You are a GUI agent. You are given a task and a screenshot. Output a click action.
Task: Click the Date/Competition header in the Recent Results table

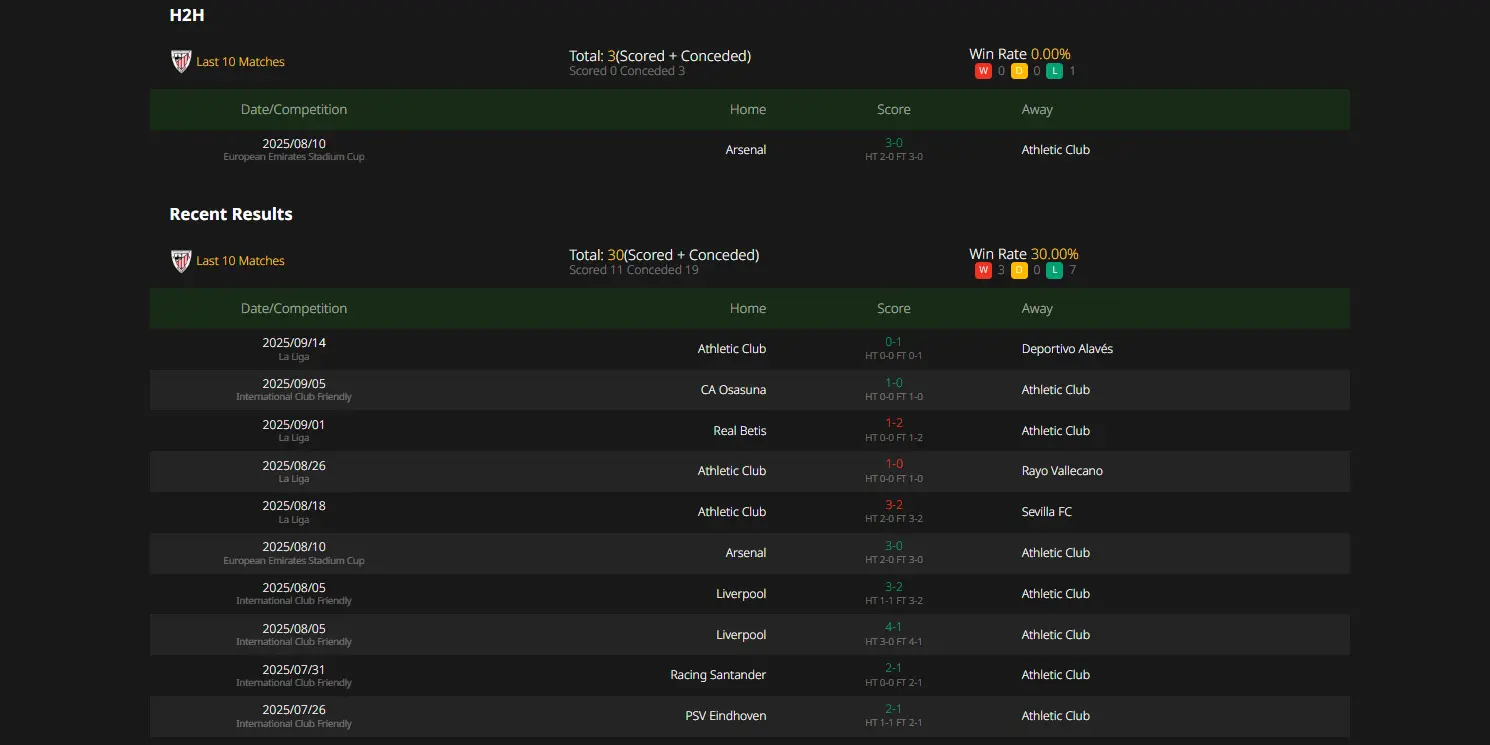coord(294,309)
